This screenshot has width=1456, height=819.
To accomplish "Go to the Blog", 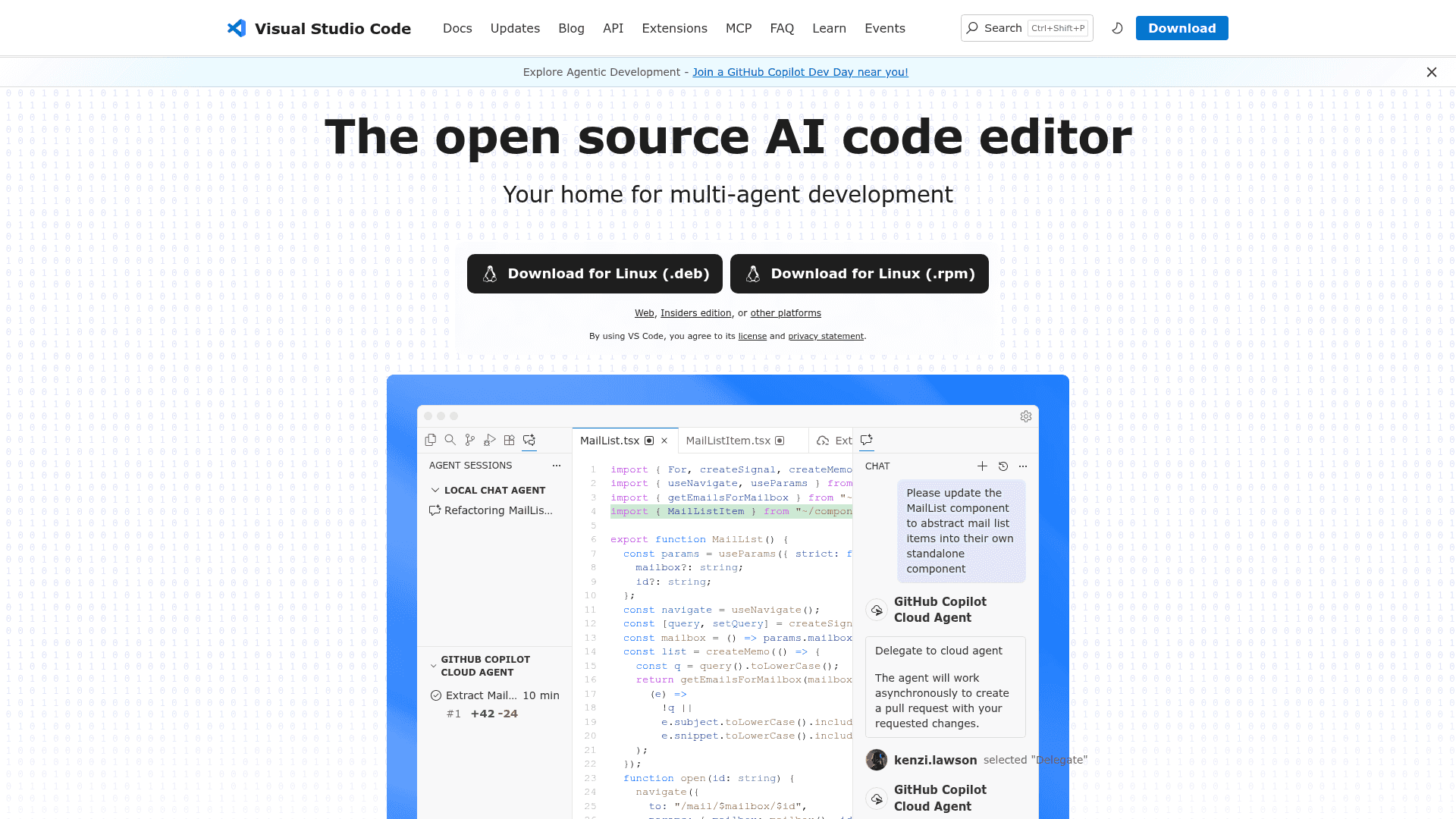I will 571,28.
